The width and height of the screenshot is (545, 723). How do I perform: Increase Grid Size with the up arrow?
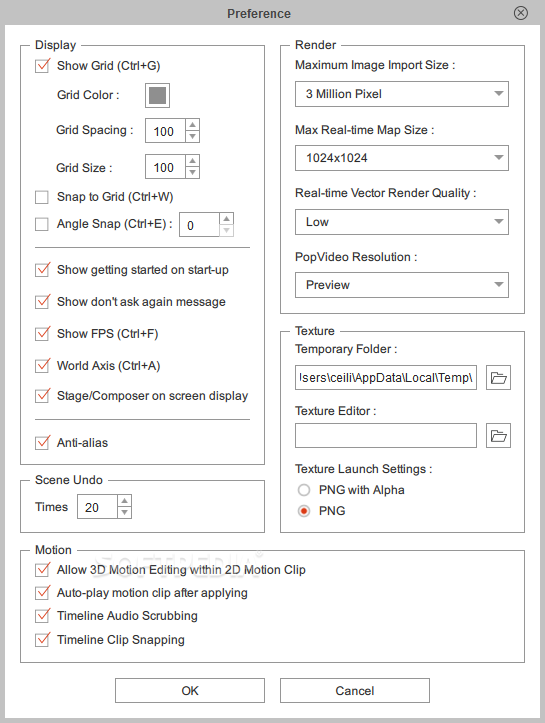[x=193, y=161]
